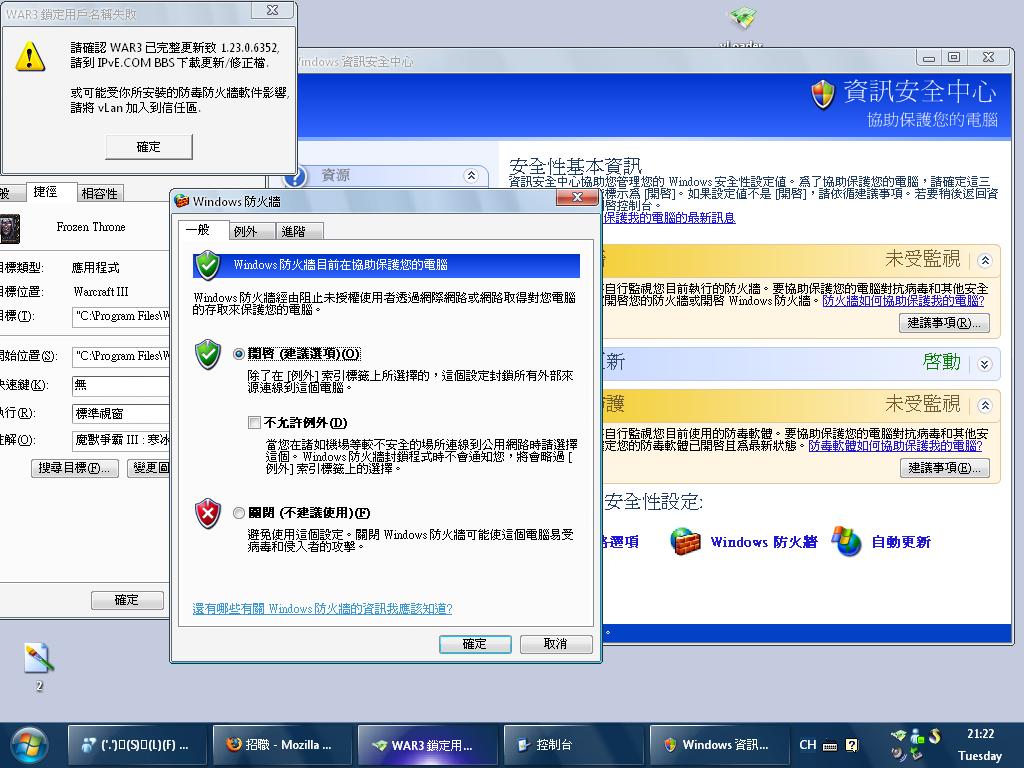Viewport: 1024px width, 768px height.
Task: Open the 執行 標準視窗 combo box
Action: (x=120, y=413)
